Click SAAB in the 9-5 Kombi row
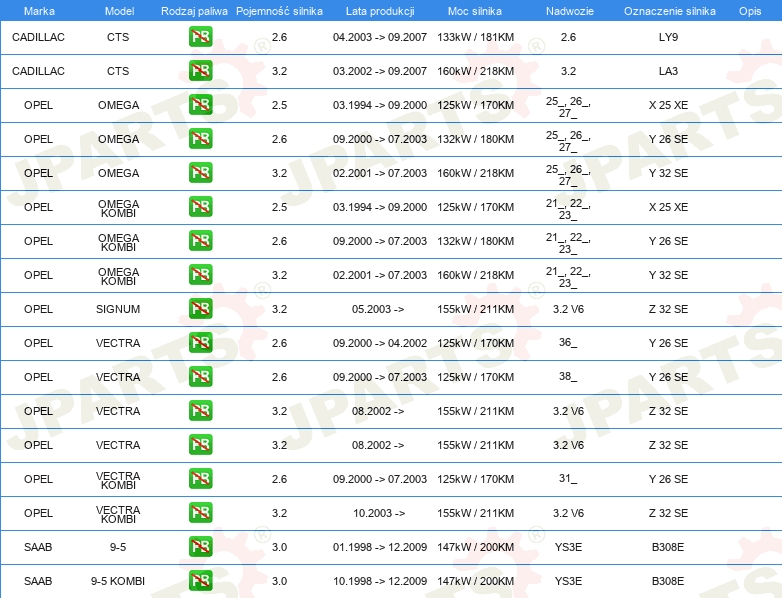782x598 pixels. pyautogui.click(x=38, y=581)
